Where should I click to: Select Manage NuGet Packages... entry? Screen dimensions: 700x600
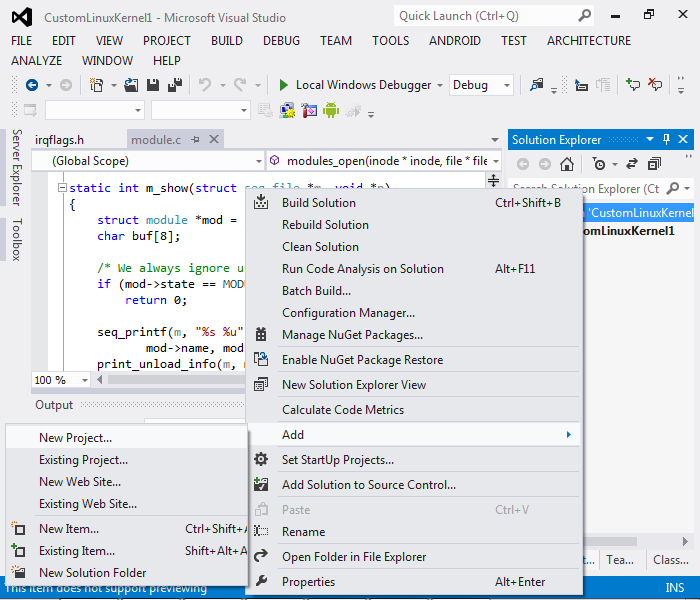(x=415, y=335)
